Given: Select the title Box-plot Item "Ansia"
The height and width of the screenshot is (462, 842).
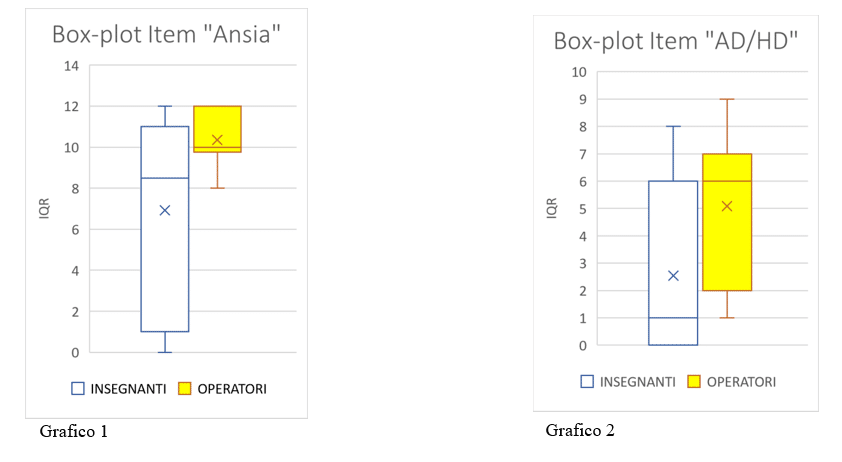Looking at the screenshot, I should tap(166, 35).
